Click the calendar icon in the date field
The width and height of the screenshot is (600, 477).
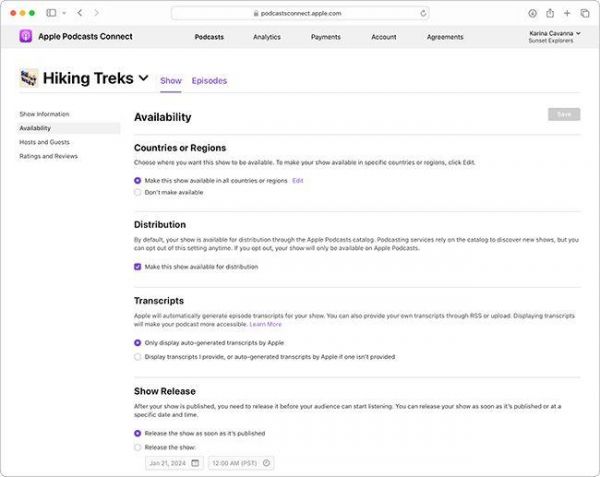(194, 463)
